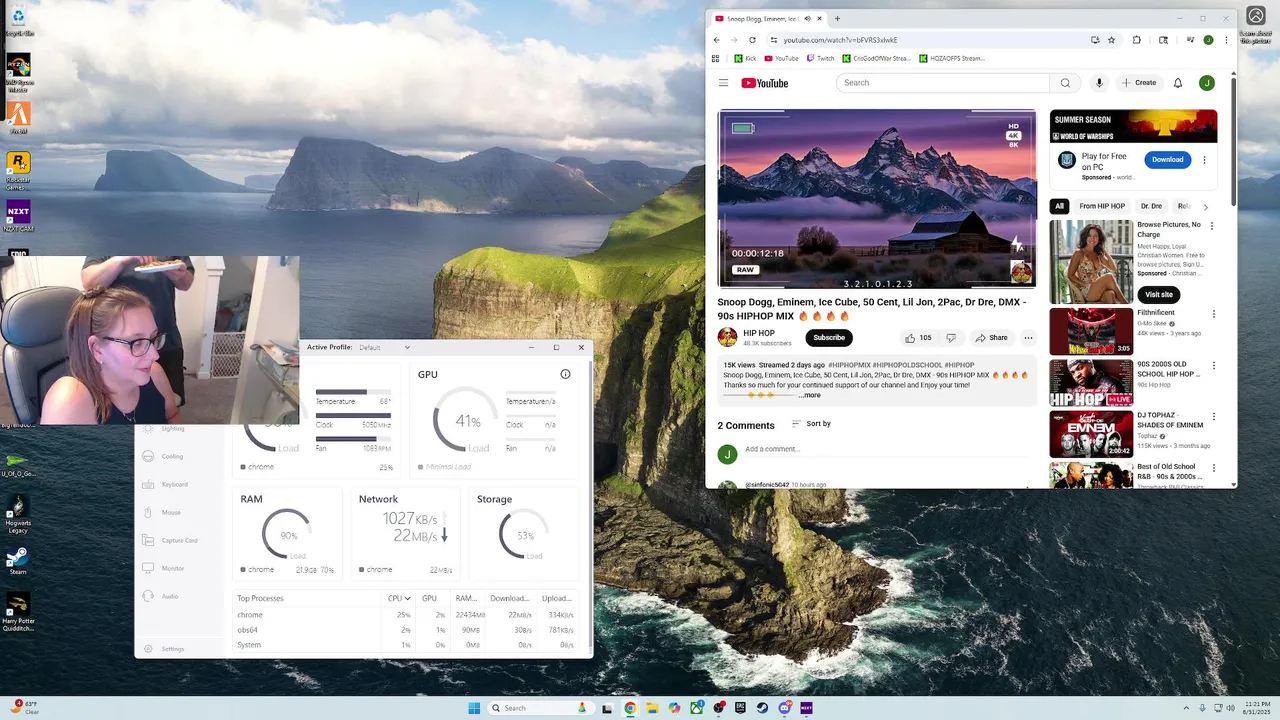Image resolution: width=1280 pixels, height=720 pixels.
Task: Open Kick bookmark
Action: pyautogui.click(x=745, y=58)
